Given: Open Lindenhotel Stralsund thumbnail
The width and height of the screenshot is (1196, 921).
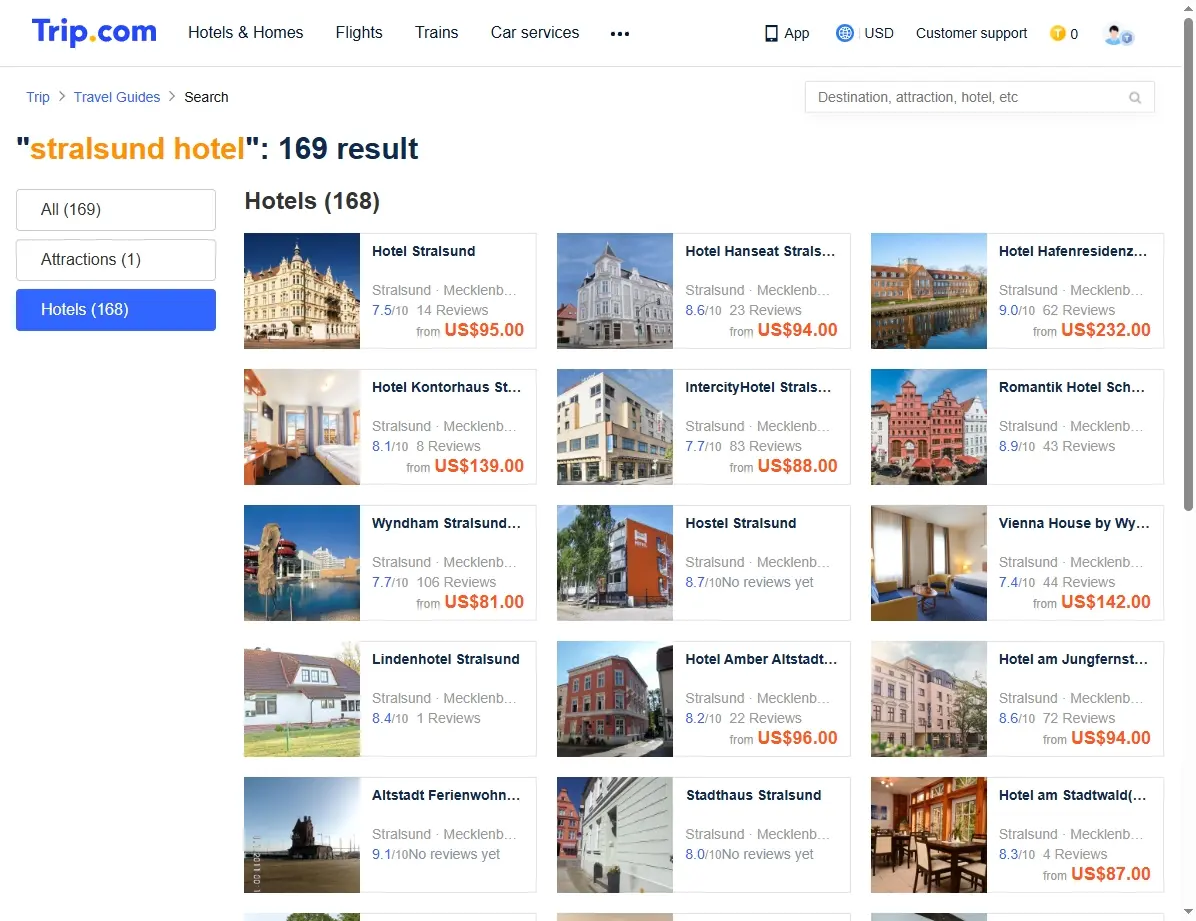Looking at the screenshot, I should [301, 699].
